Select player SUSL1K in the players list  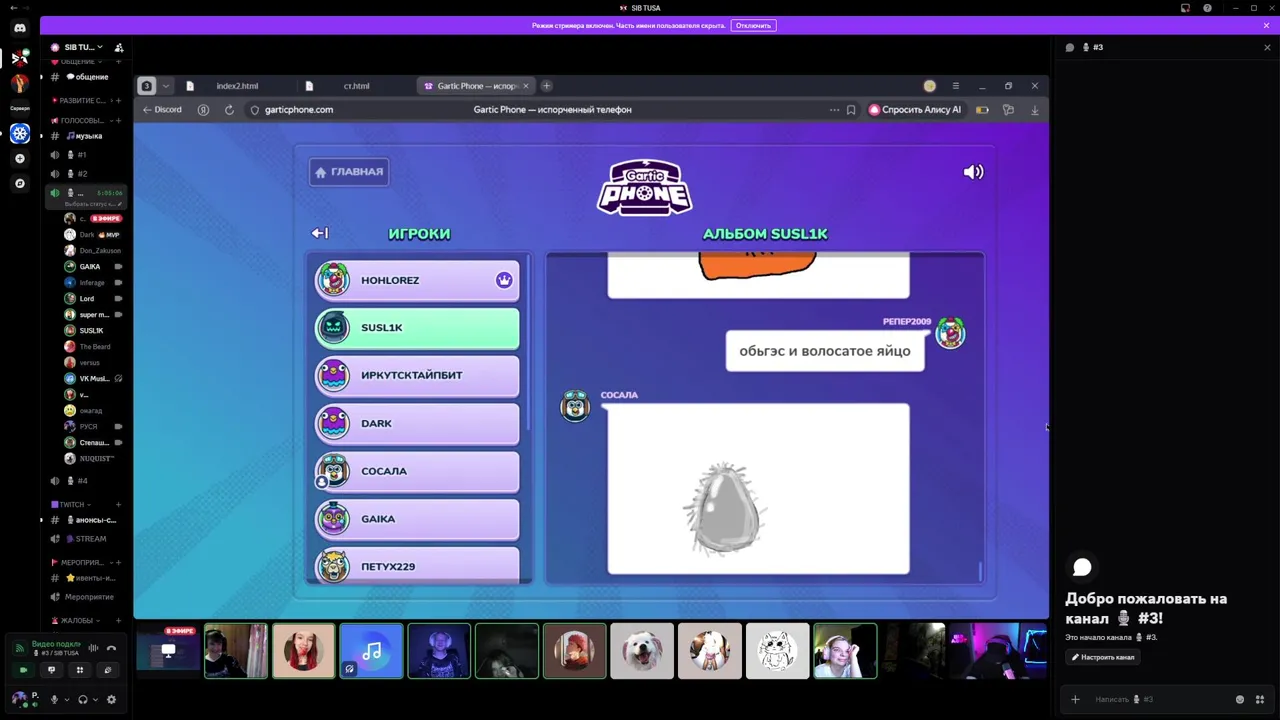417,327
